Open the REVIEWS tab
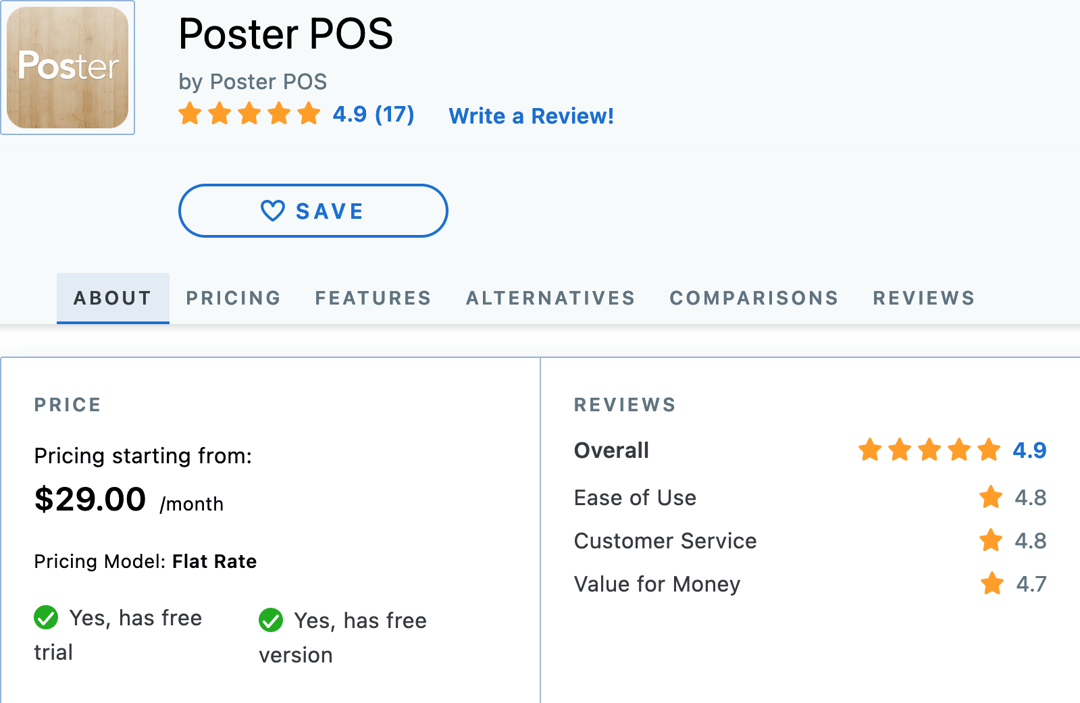Screen dimensions: 1080x703 923,297
